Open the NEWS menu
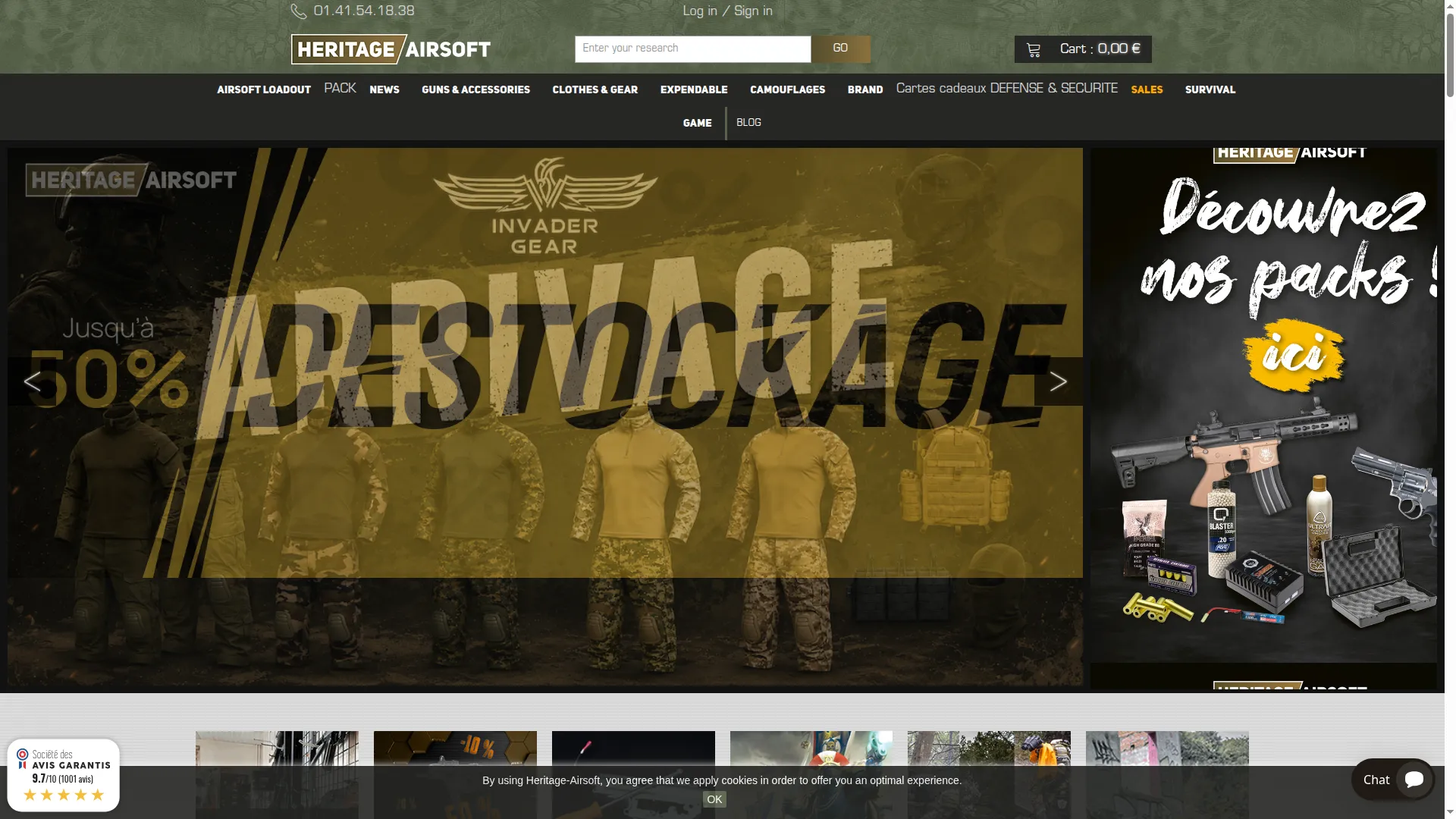Screen dimensions: 1456x819 [x=384, y=89]
